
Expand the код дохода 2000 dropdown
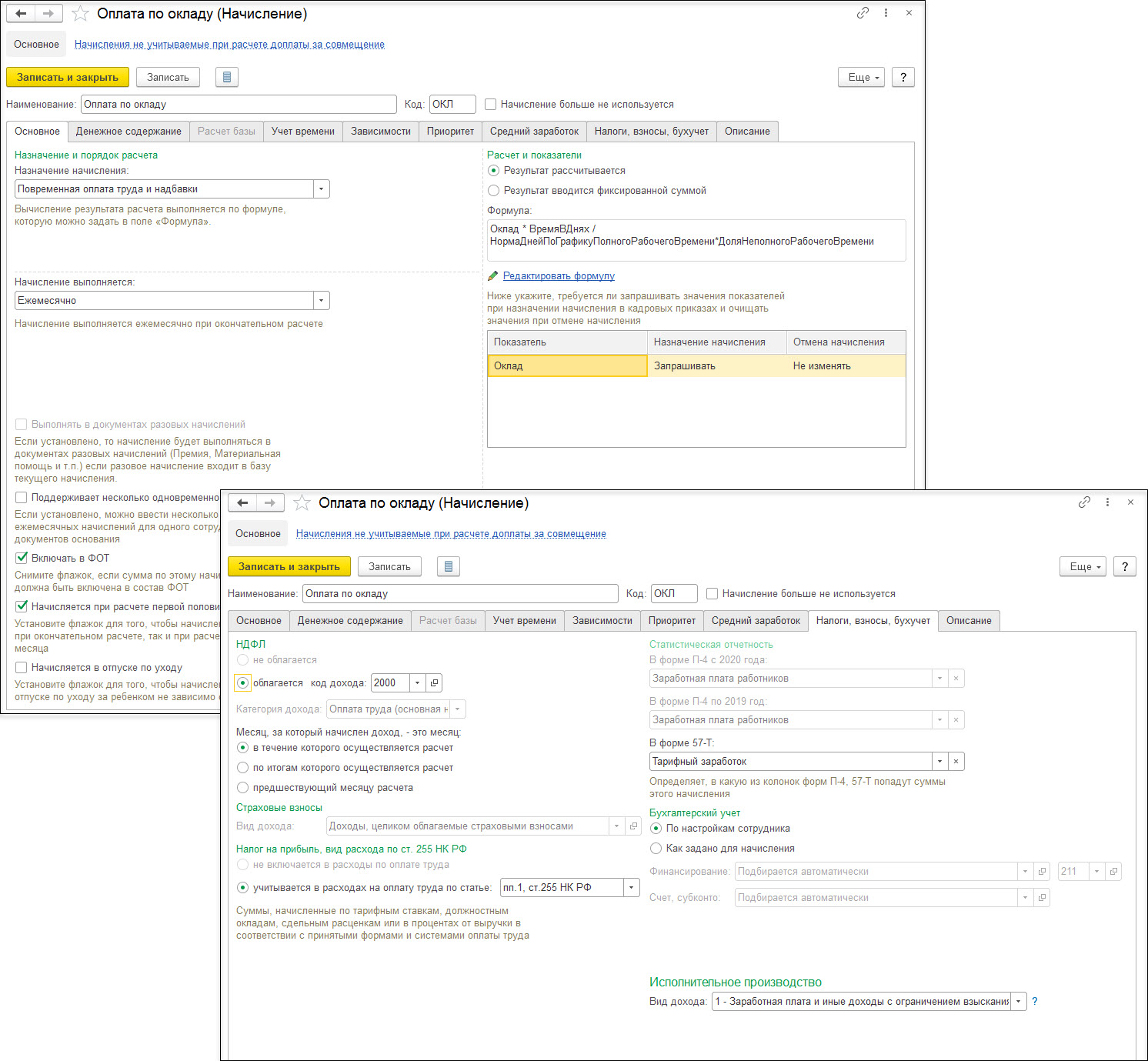coord(417,683)
